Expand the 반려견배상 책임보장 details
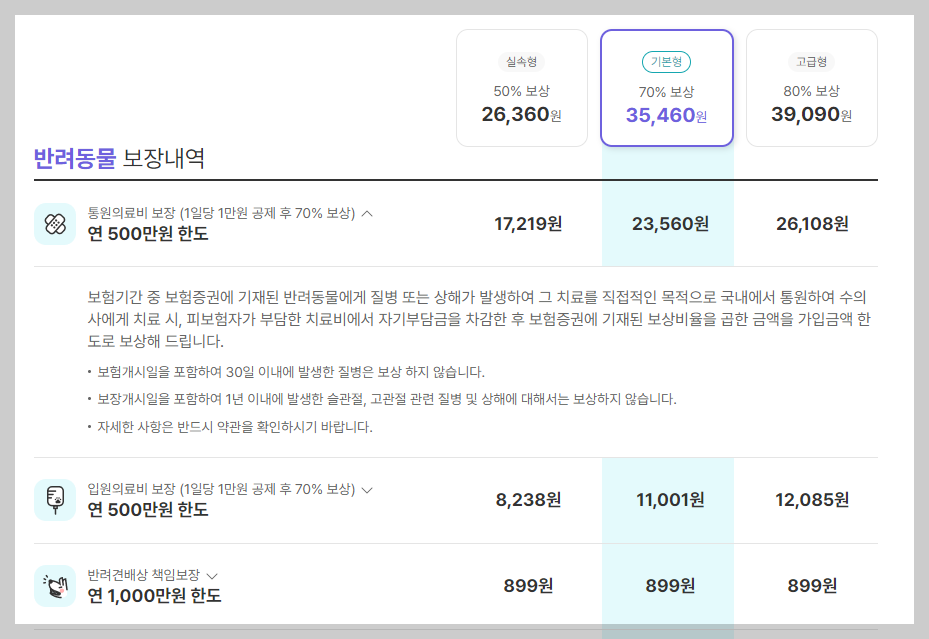 pyautogui.click(x=213, y=573)
